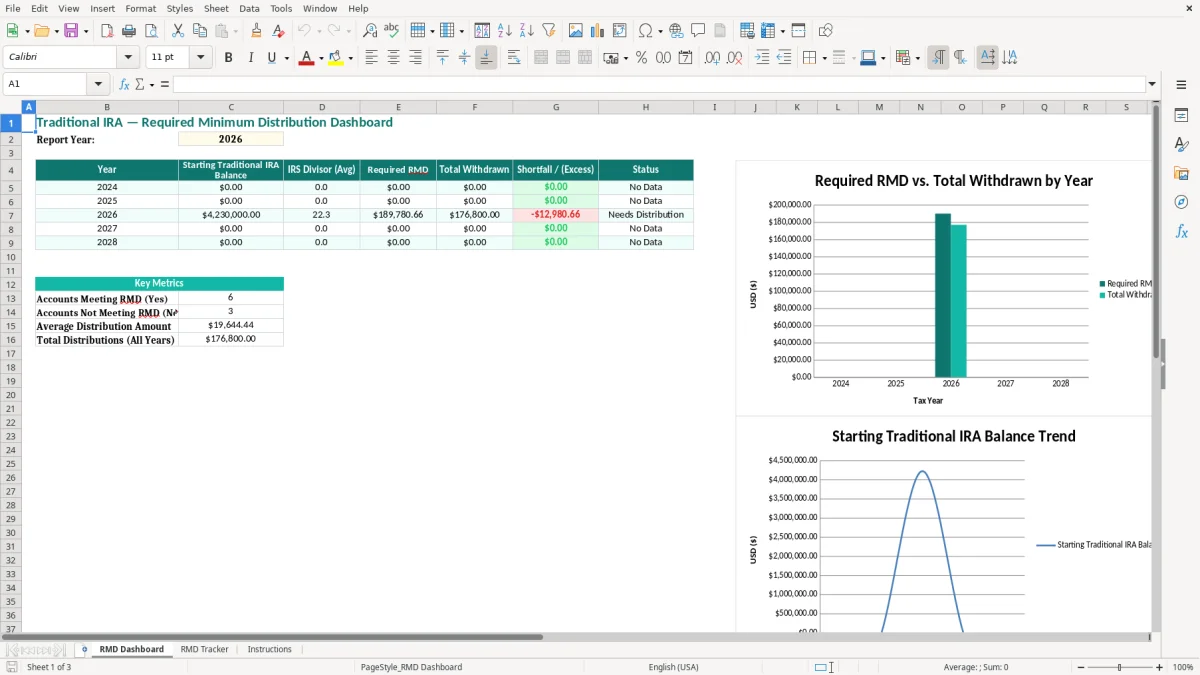Viewport: 1200px width, 675px height.
Task: Open the Function Wizard fx icon
Action: (124, 84)
